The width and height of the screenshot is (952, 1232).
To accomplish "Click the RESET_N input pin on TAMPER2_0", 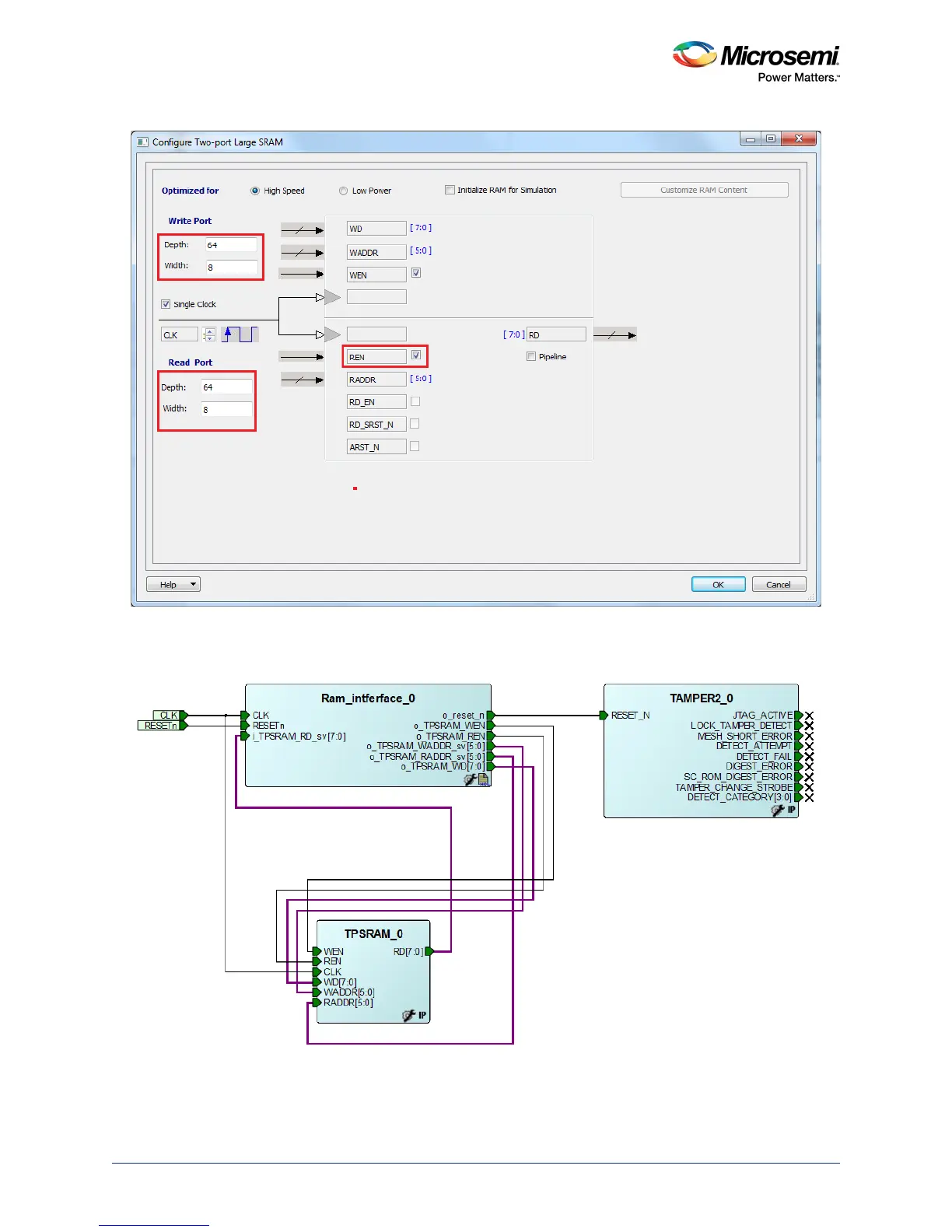I will [x=604, y=716].
